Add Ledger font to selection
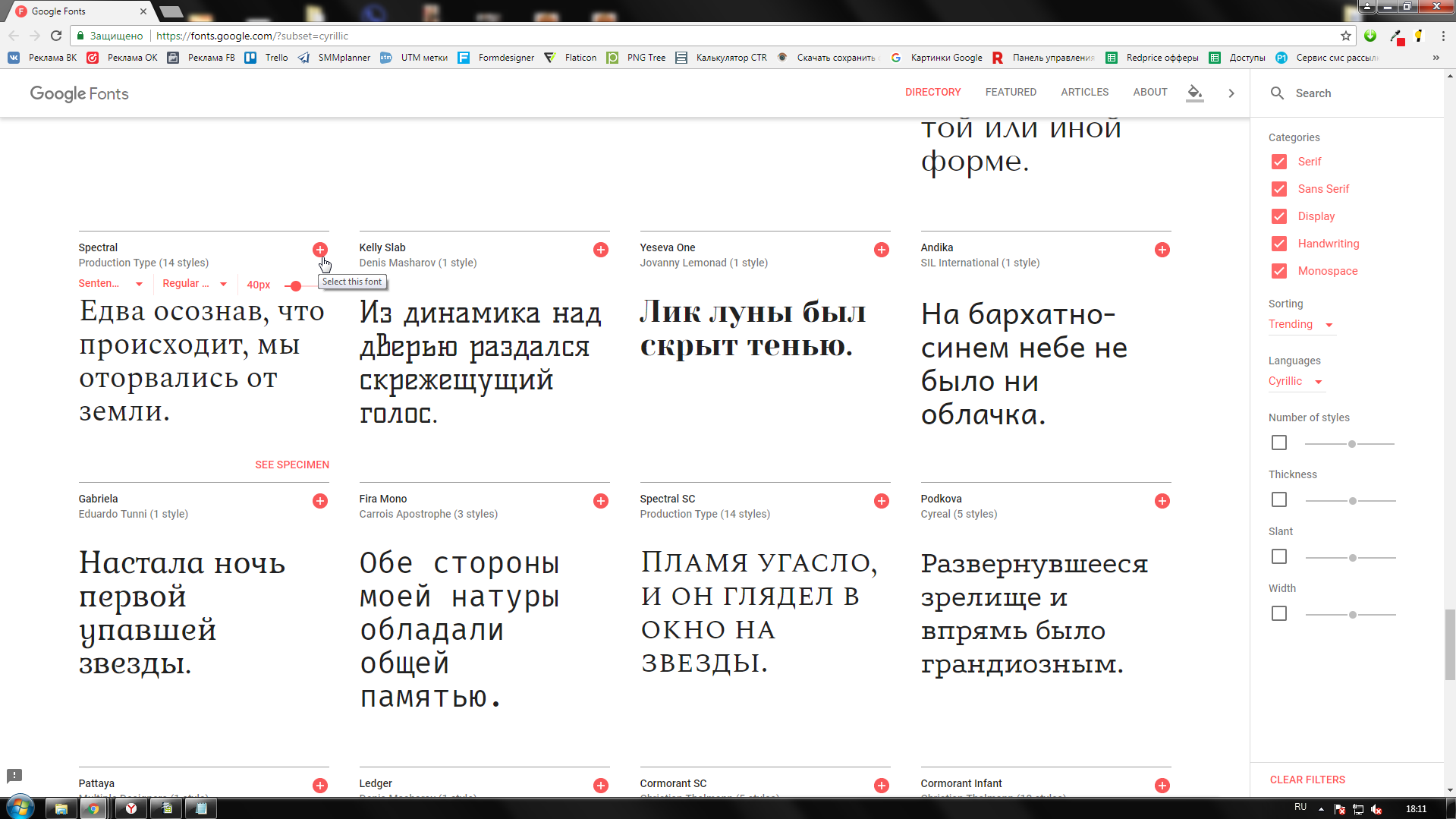1456x819 pixels. tap(601, 786)
